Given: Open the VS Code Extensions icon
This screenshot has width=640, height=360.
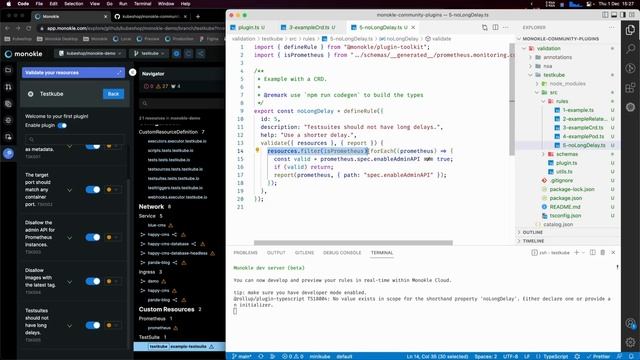Looking at the screenshot, I should coord(630,87).
